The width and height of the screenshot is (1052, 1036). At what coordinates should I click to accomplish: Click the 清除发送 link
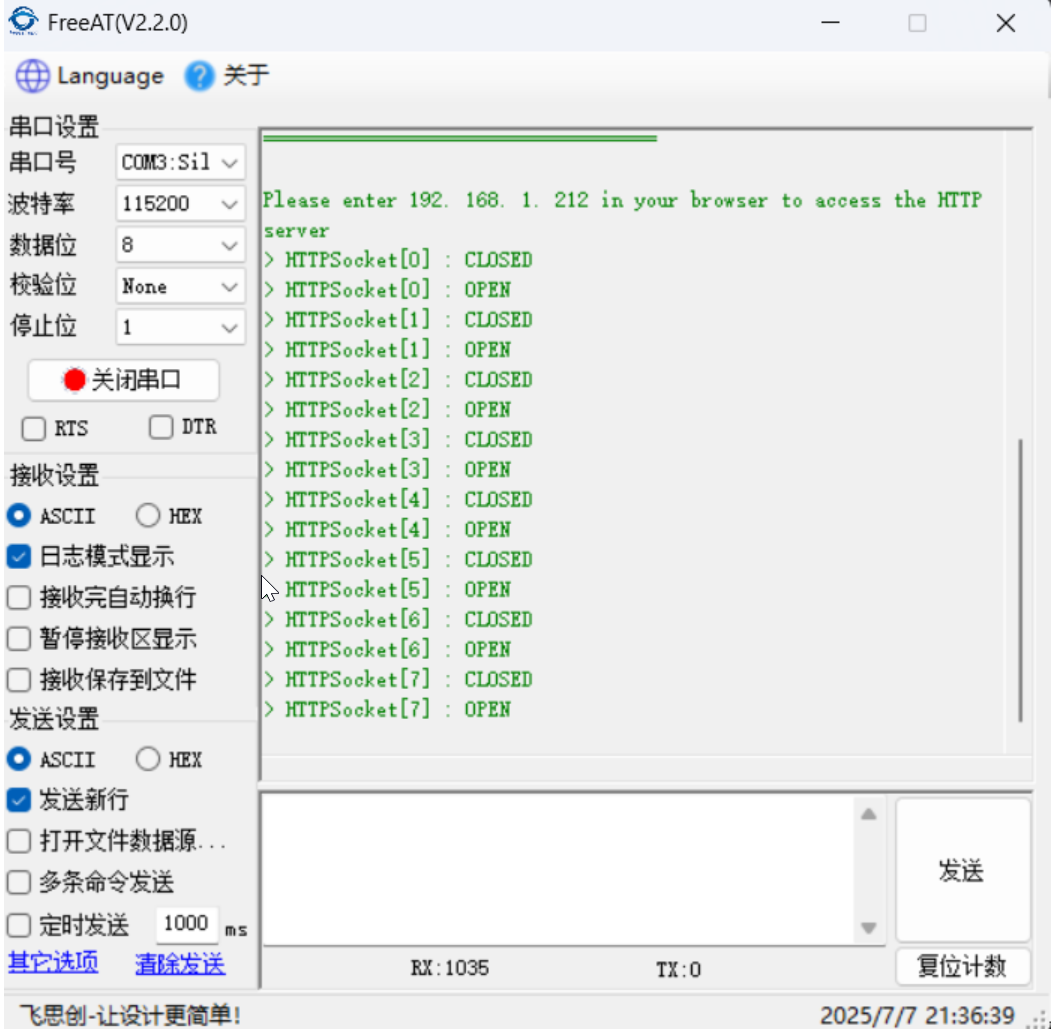(x=180, y=964)
